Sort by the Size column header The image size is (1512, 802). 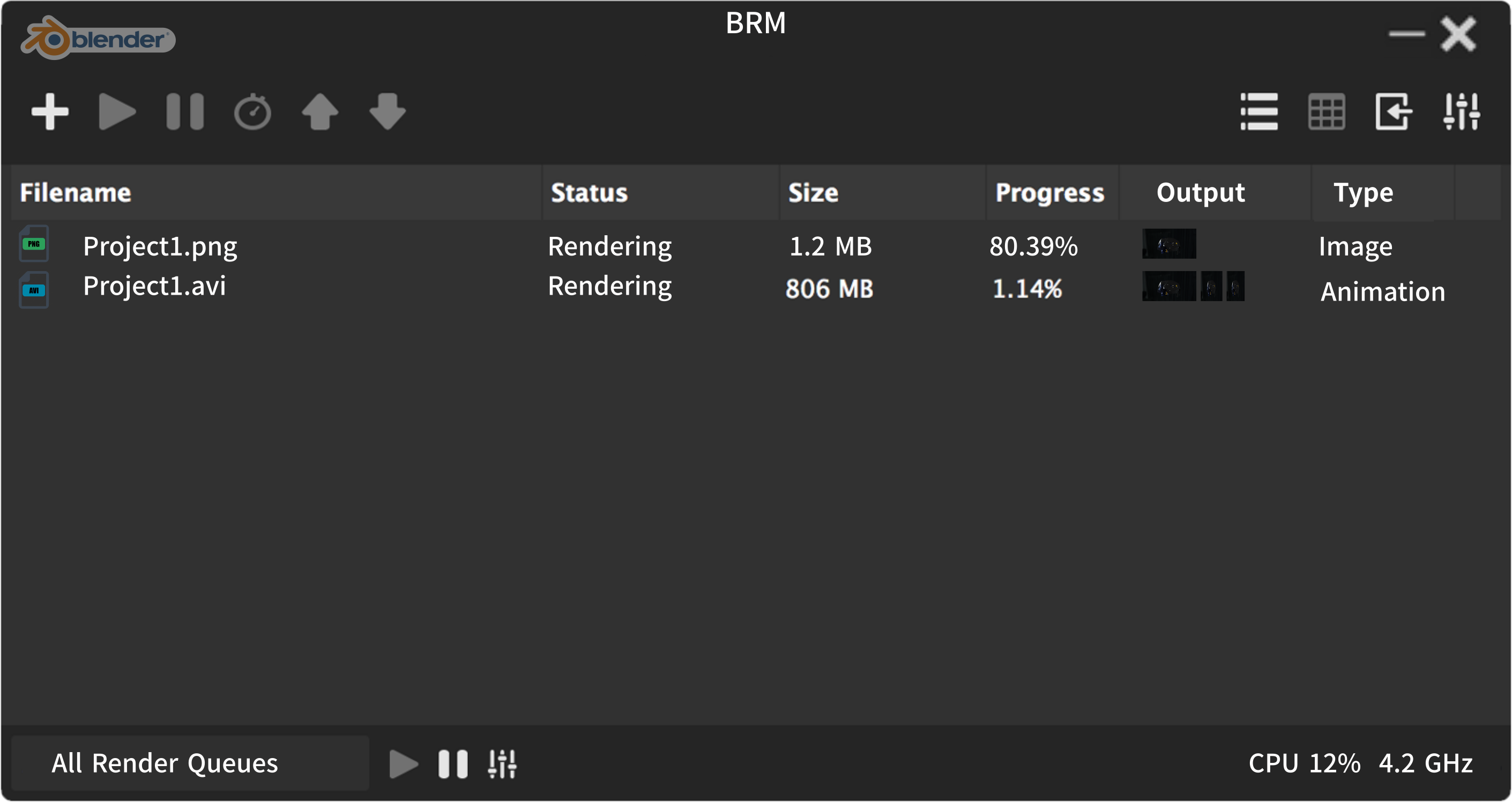tap(883, 192)
